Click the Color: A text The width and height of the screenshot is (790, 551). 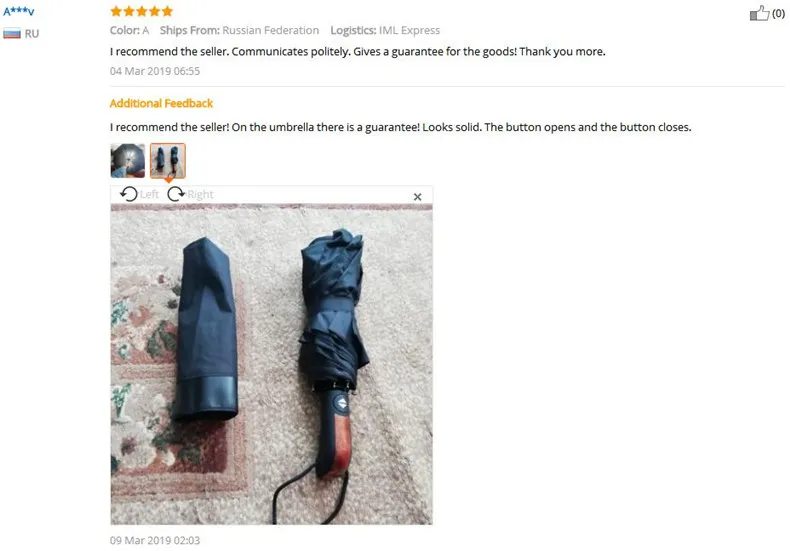[129, 30]
